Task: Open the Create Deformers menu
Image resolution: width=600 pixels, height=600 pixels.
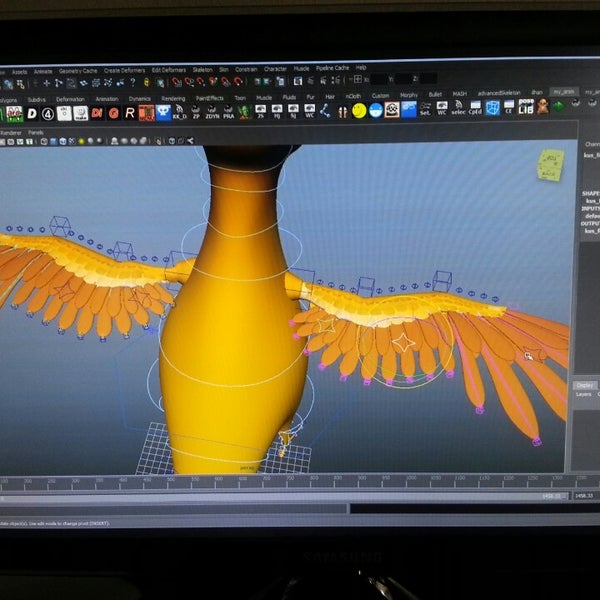Action: pos(124,70)
